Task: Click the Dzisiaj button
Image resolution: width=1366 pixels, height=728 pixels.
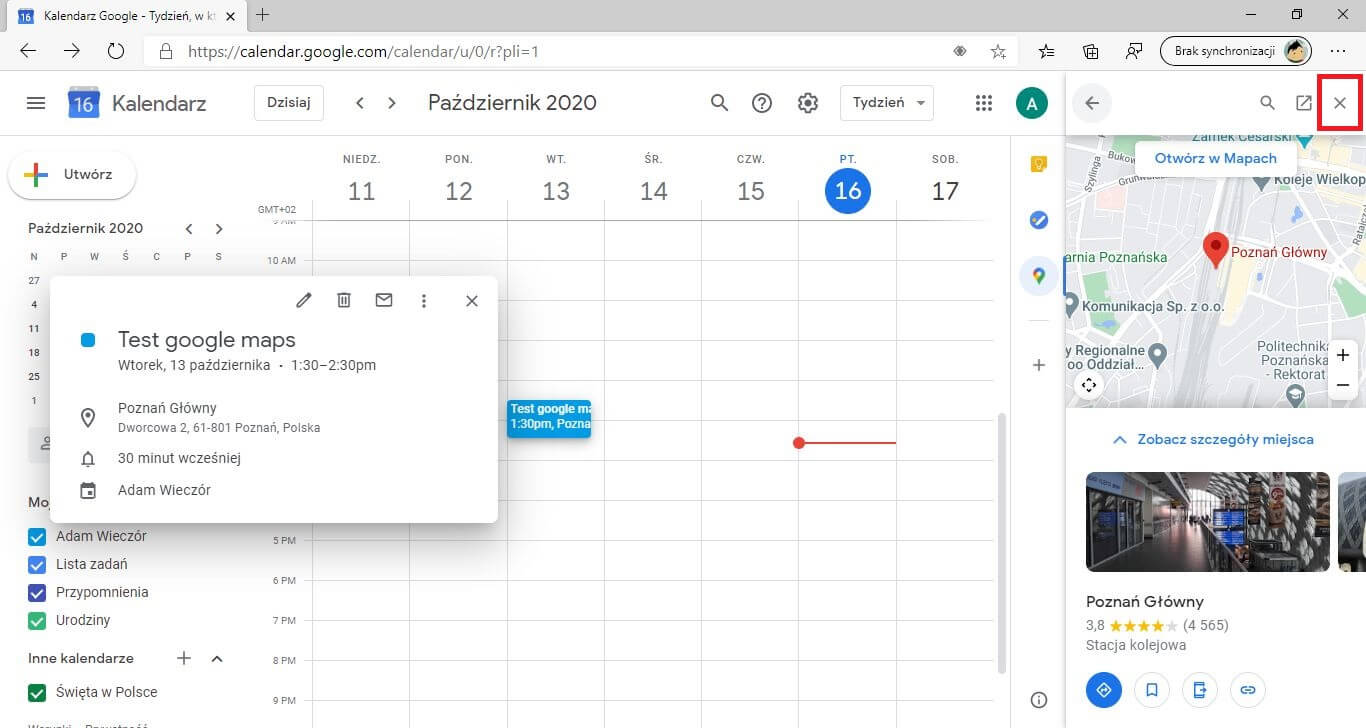Action: [x=289, y=103]
